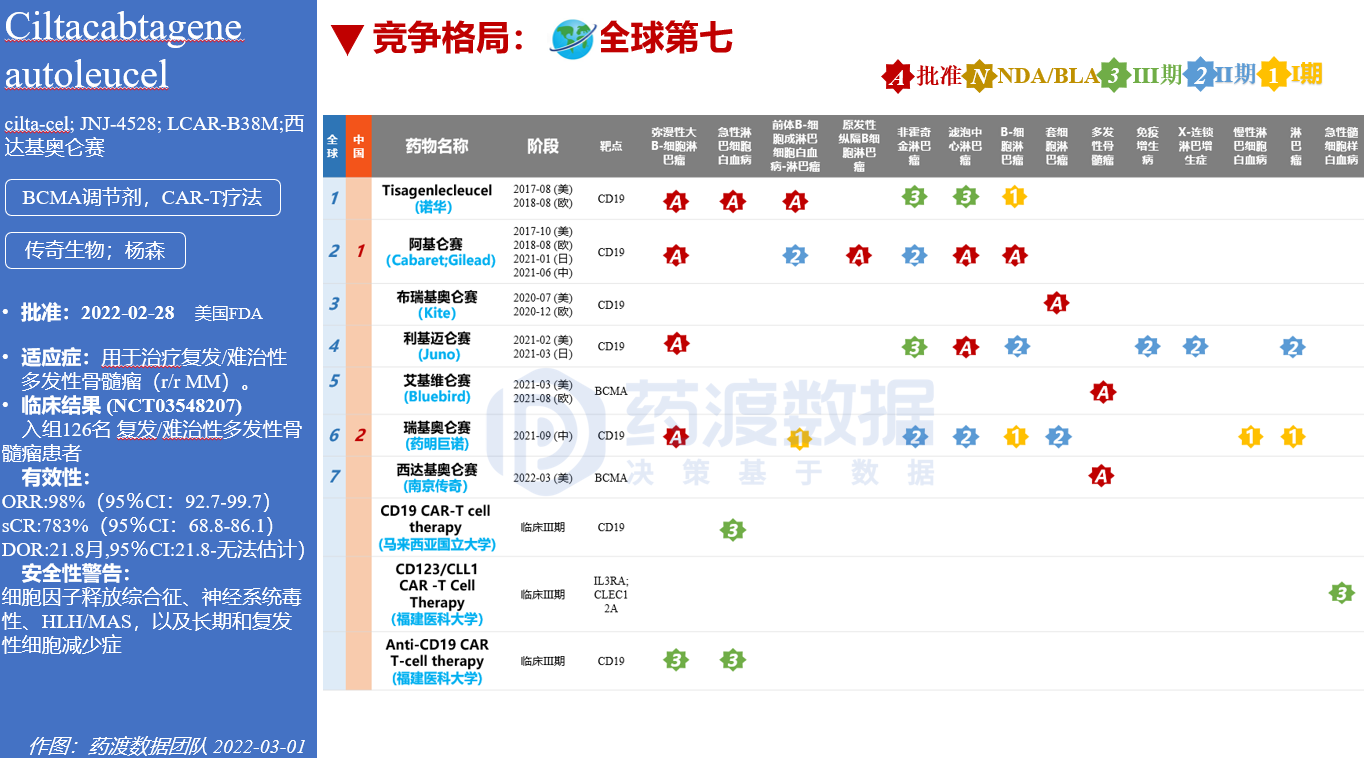Click the blue 2 II期 legend icon
Viewport: 1364px width, 759px height.
tap(1200, 76)
